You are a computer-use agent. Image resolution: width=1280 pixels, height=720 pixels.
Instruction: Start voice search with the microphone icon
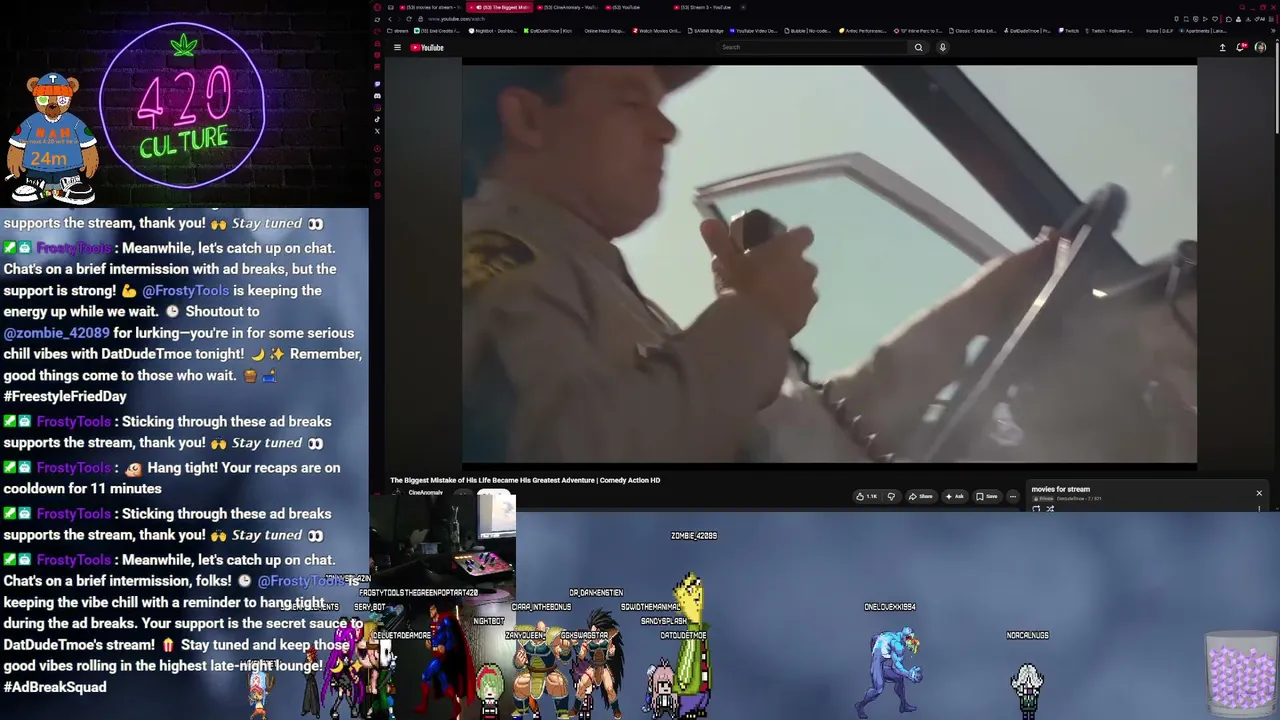tap(942, 47)
